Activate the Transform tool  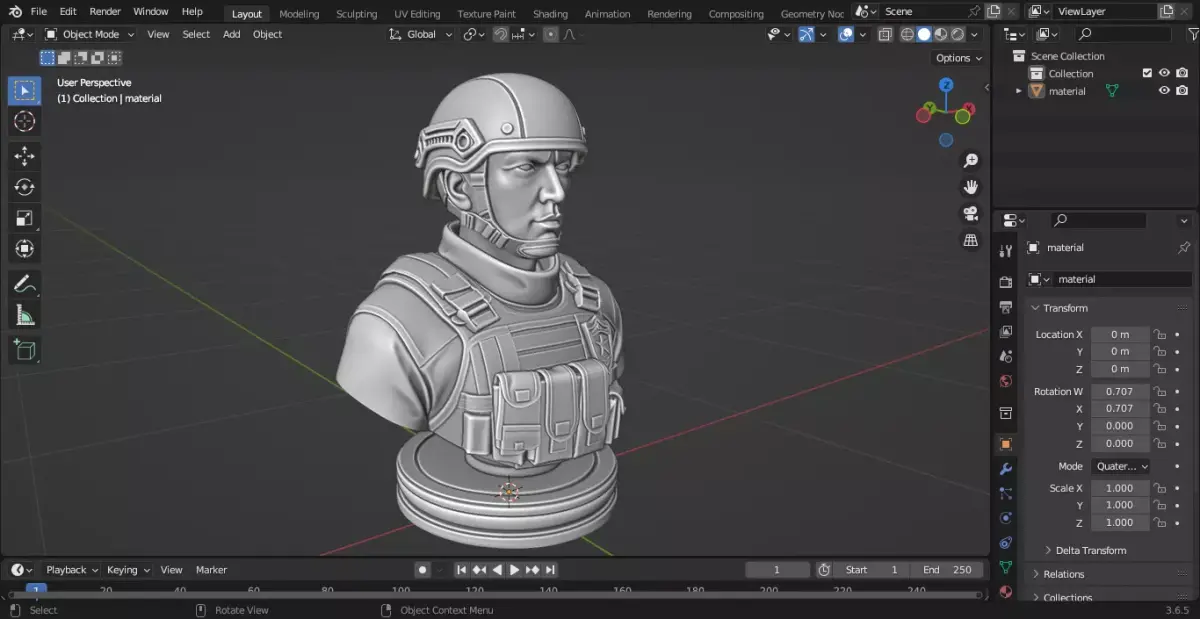point(25,249)
